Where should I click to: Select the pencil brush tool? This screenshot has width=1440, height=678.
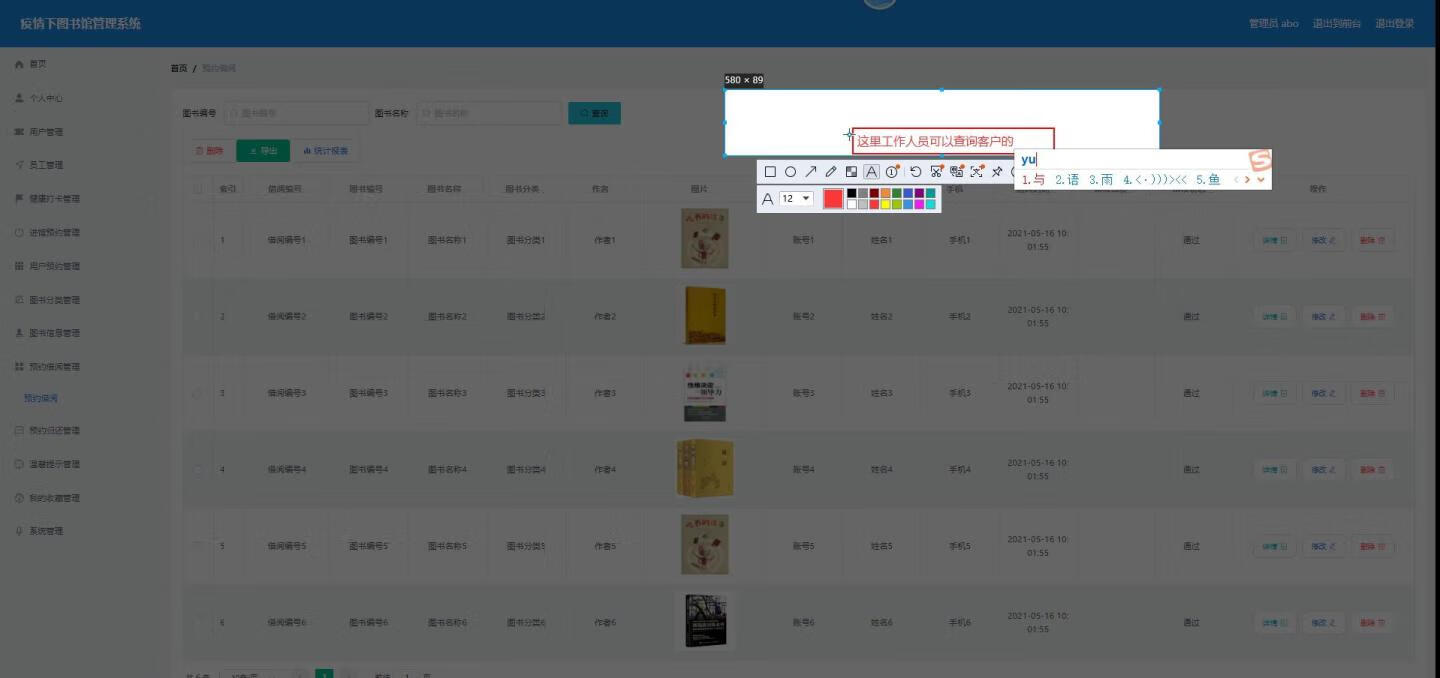click(x=831, y=172)
